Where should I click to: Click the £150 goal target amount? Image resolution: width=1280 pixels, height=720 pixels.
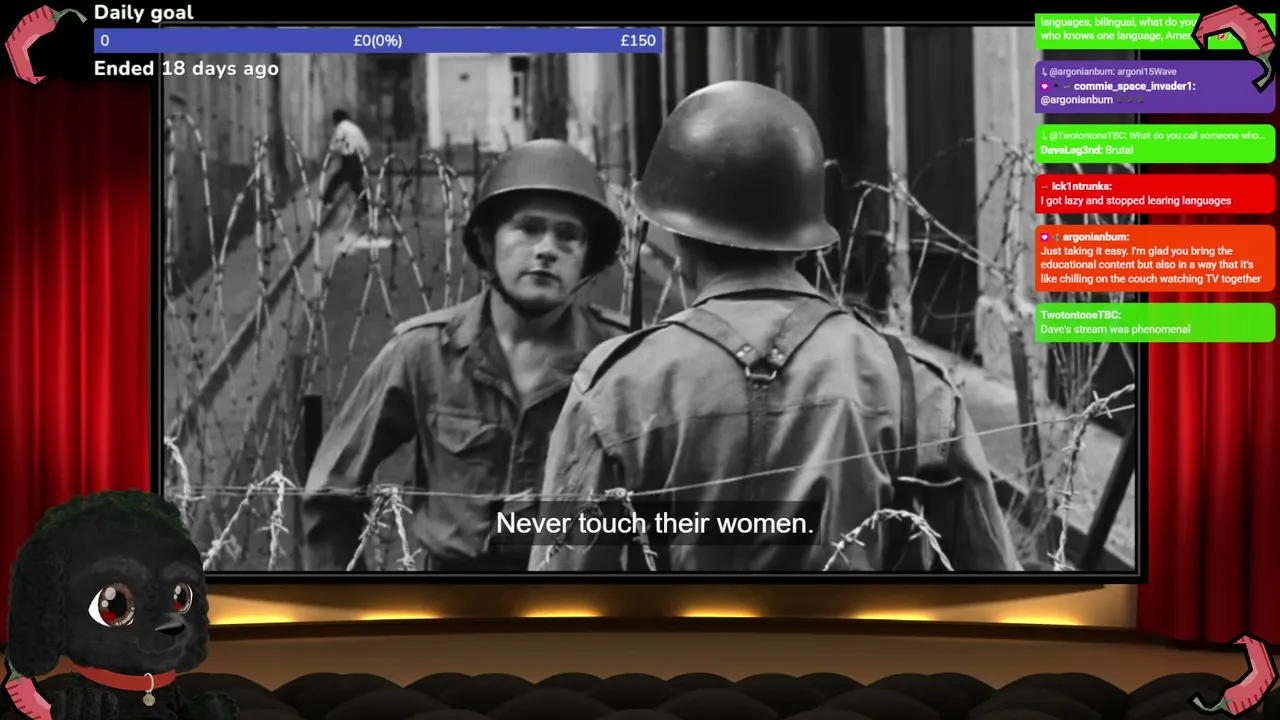click(638, 41)
